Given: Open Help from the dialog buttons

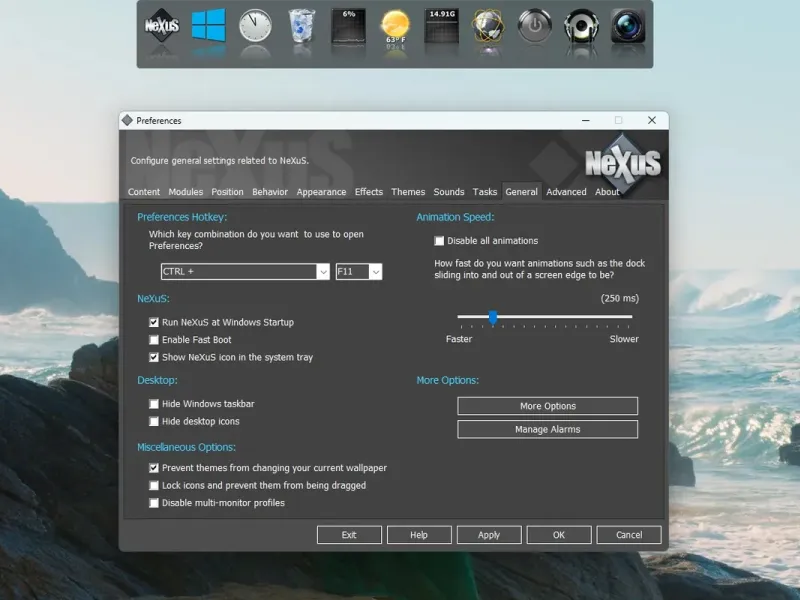Looking at the screenshot, I should tap(419, 535).
